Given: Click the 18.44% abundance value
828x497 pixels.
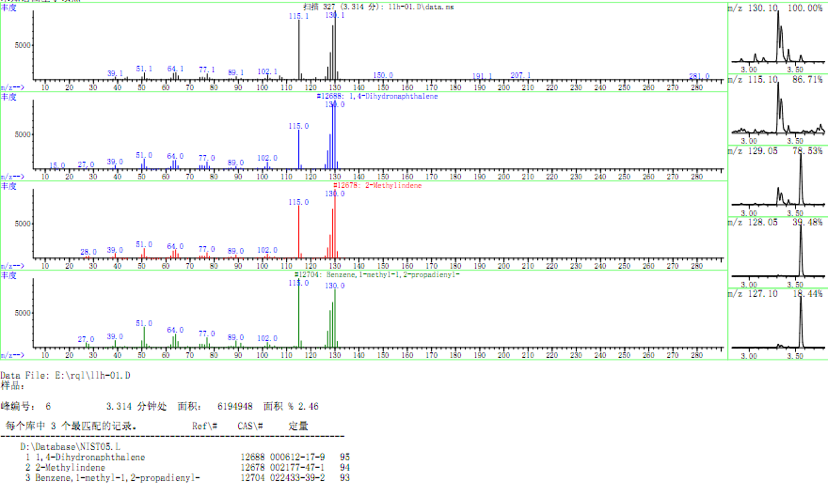Looking at the screenshot, I should (x=807, y=294).
